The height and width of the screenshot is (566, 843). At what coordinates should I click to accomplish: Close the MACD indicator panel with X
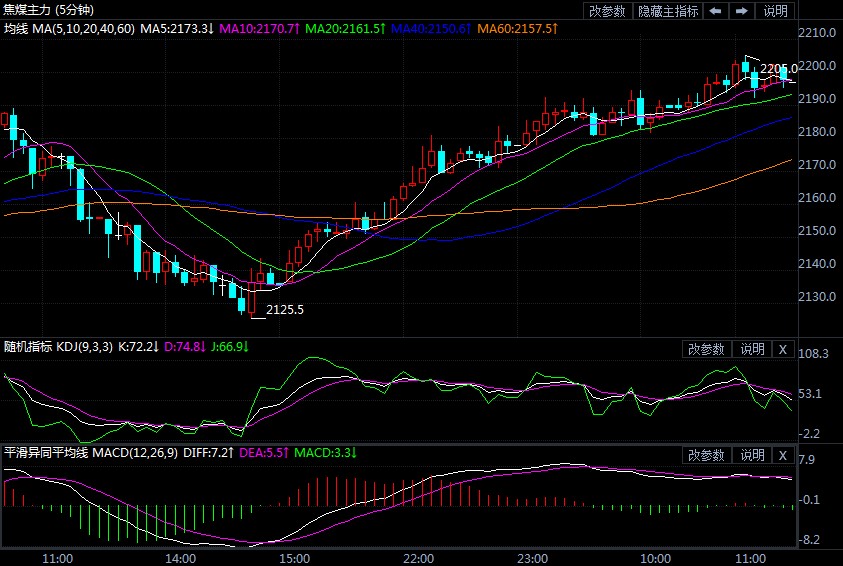coord(783,455)
